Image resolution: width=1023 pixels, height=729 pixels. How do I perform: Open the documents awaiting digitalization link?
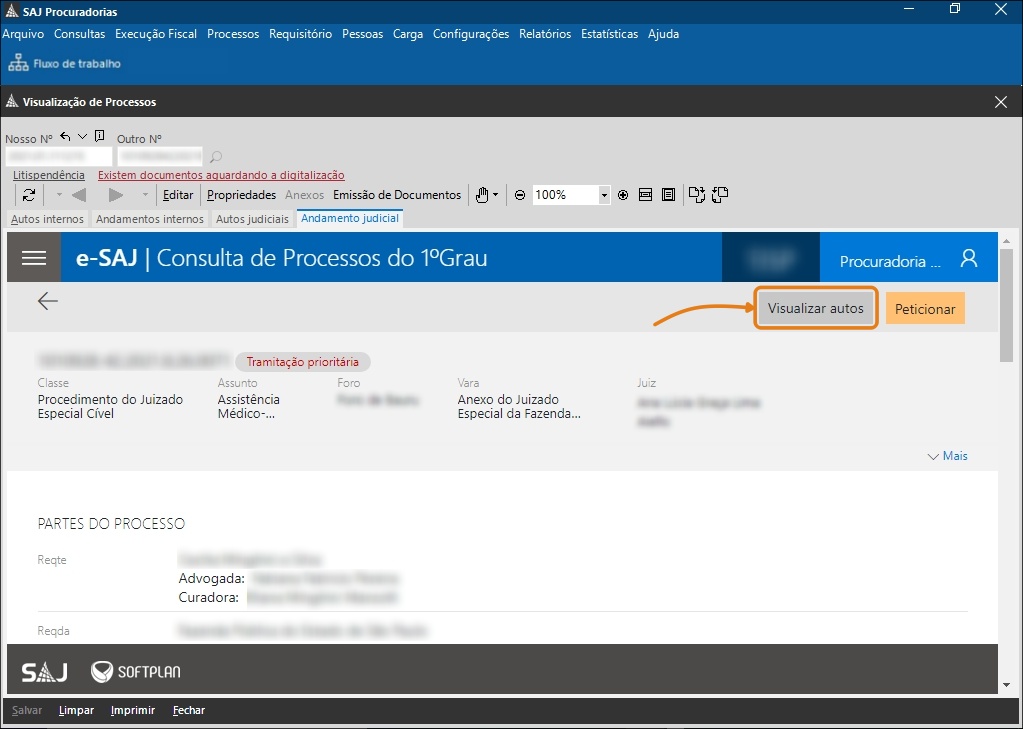point(221,175)
